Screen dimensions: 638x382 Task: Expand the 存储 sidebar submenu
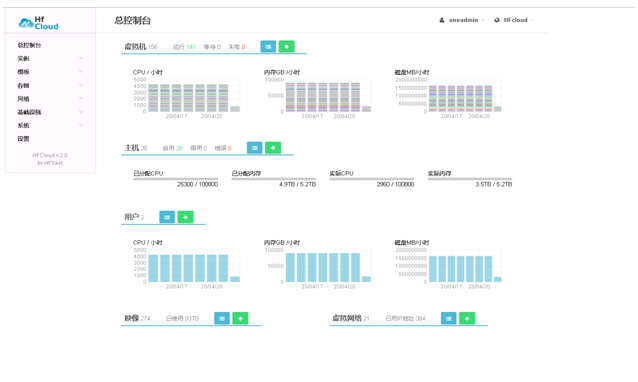(81, 85)
